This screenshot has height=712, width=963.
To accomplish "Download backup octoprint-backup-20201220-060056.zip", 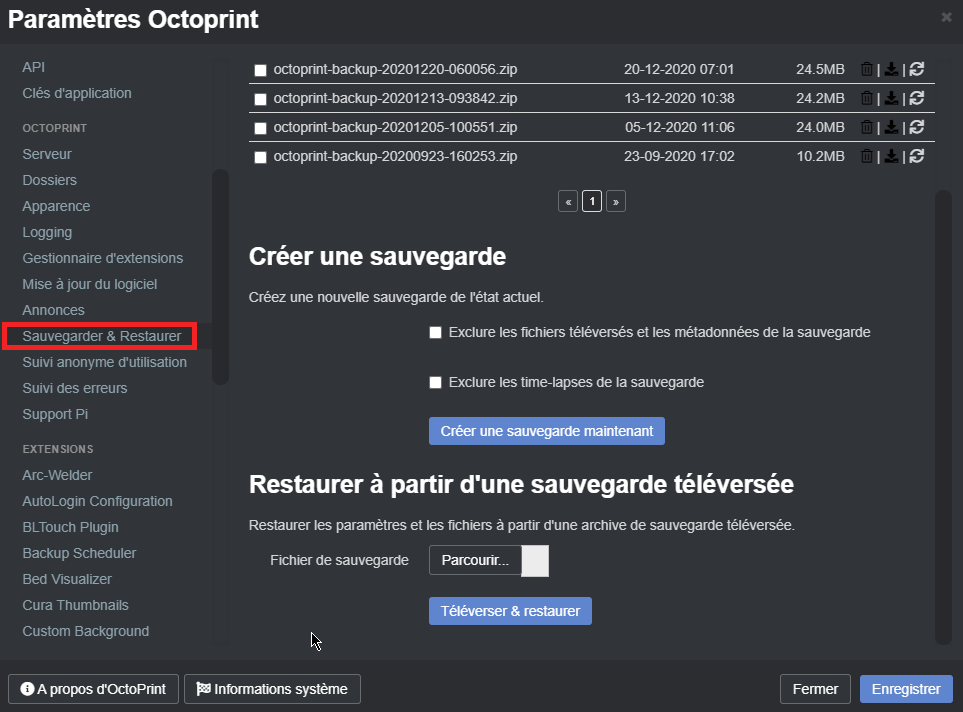I will [891, 69].
